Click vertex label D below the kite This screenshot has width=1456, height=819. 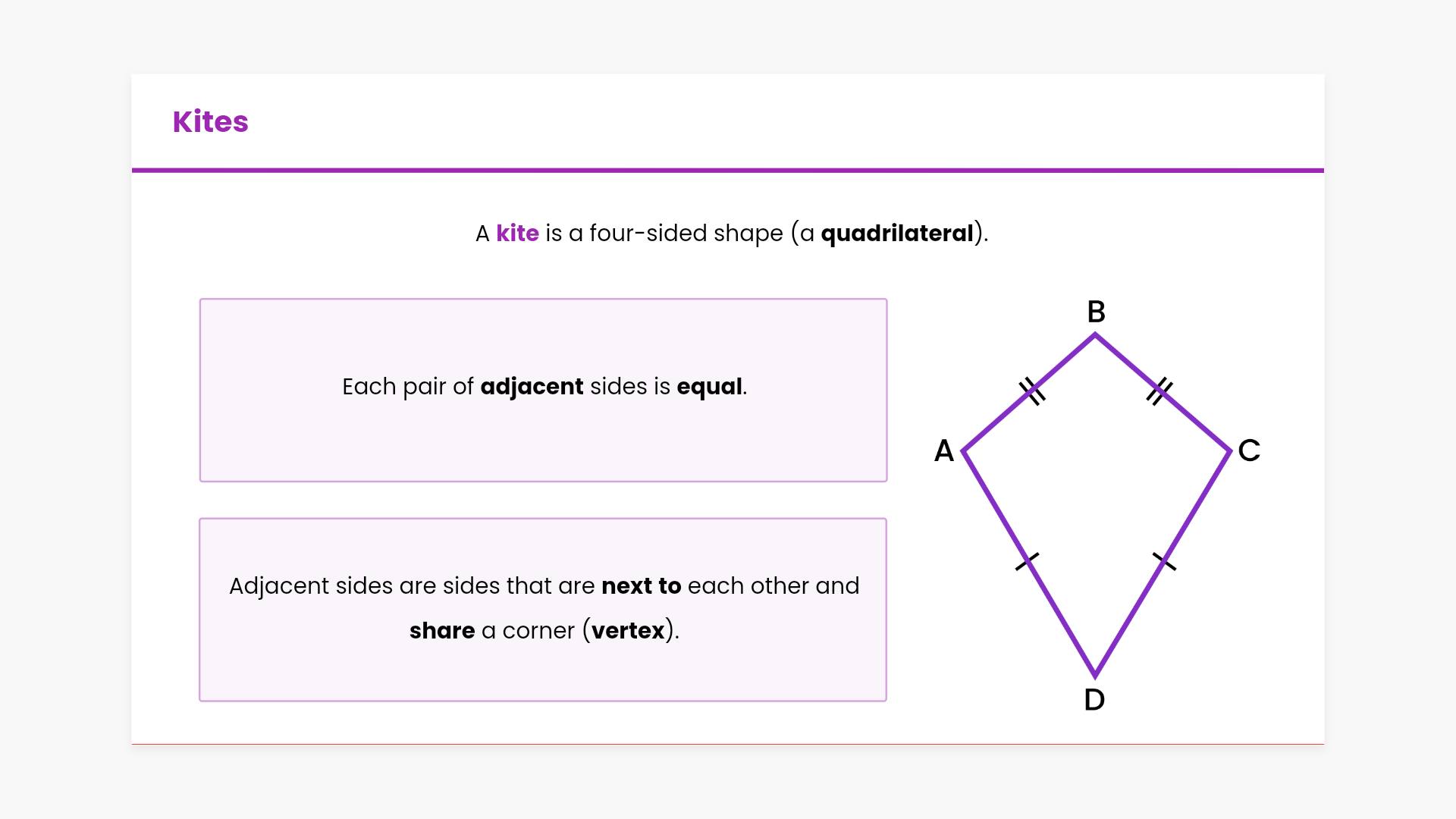[x=1094, y=700]
